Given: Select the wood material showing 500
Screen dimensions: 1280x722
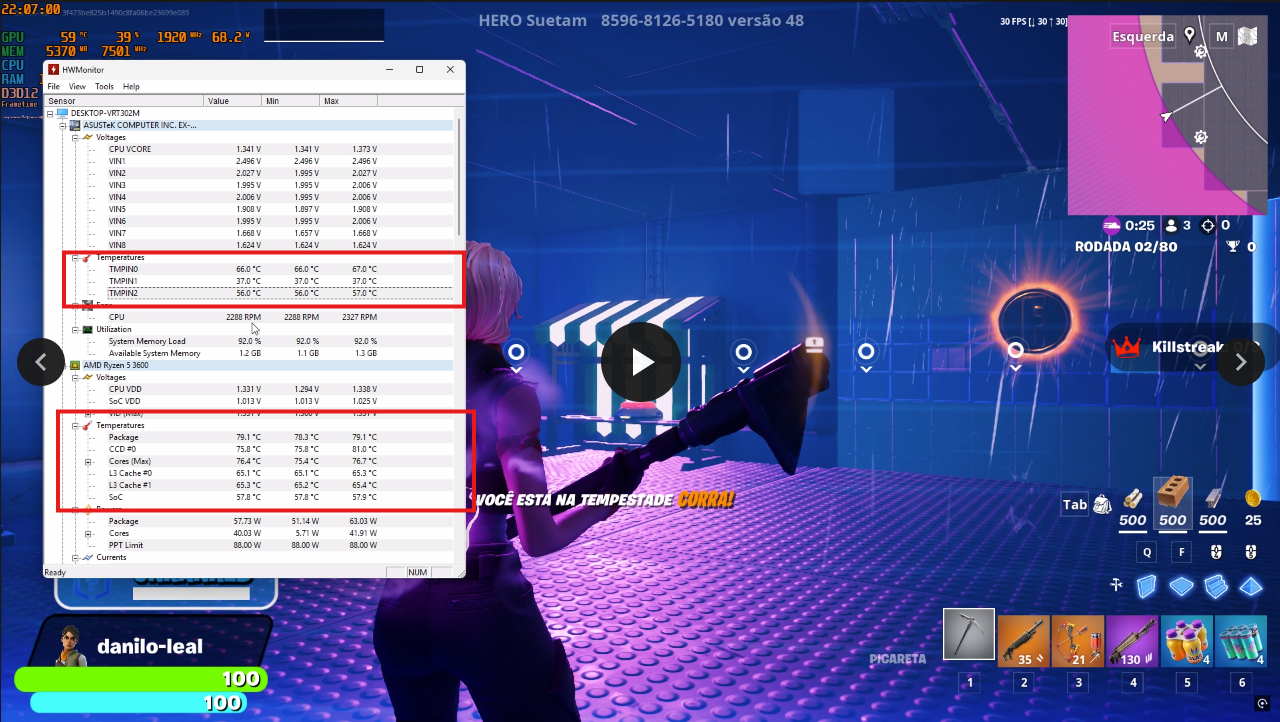Looking at the screenshot, I should click(x=1133, y=508).
